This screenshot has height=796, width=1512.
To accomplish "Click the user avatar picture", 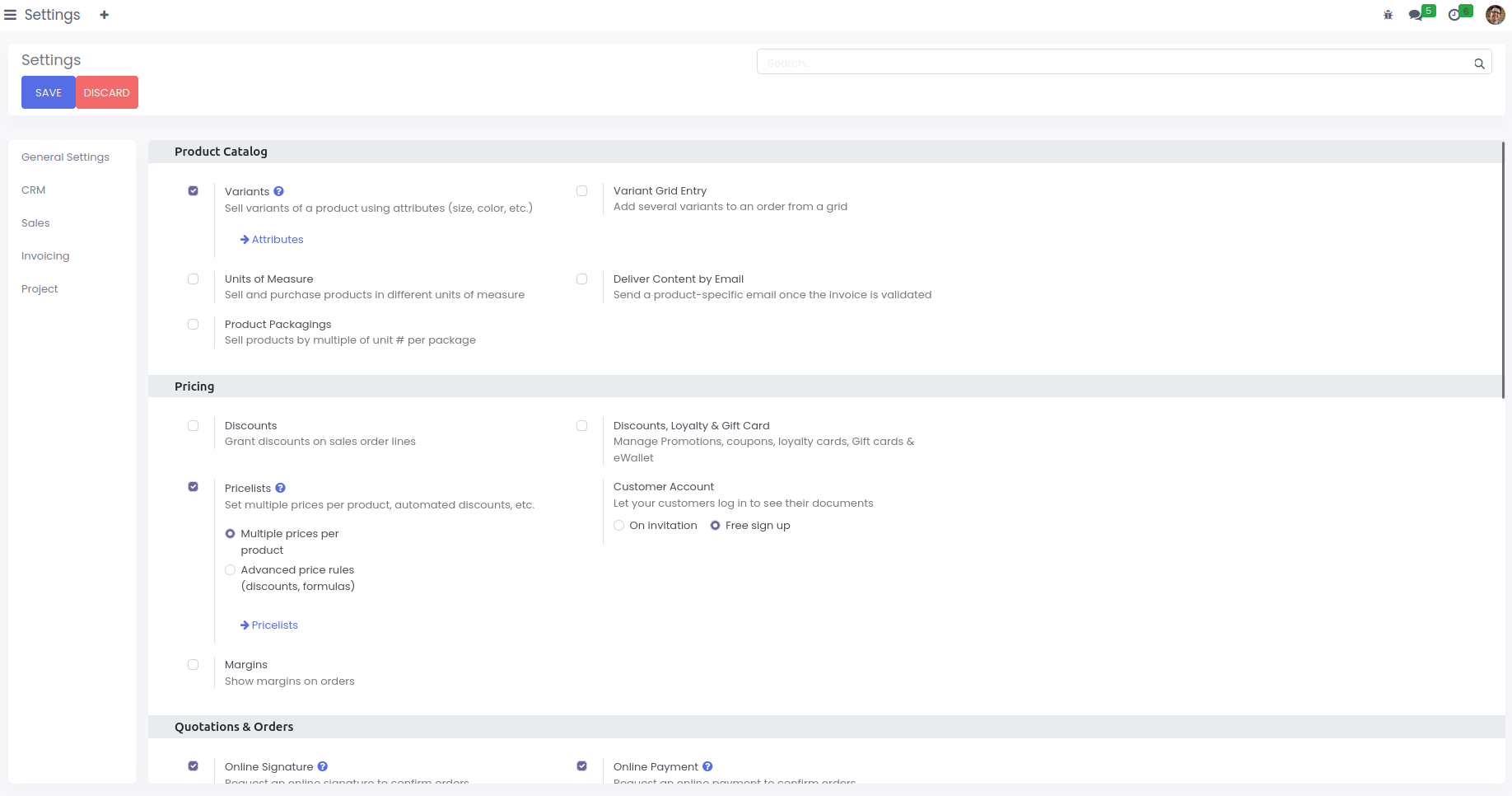I will (x=1495, y=15).
